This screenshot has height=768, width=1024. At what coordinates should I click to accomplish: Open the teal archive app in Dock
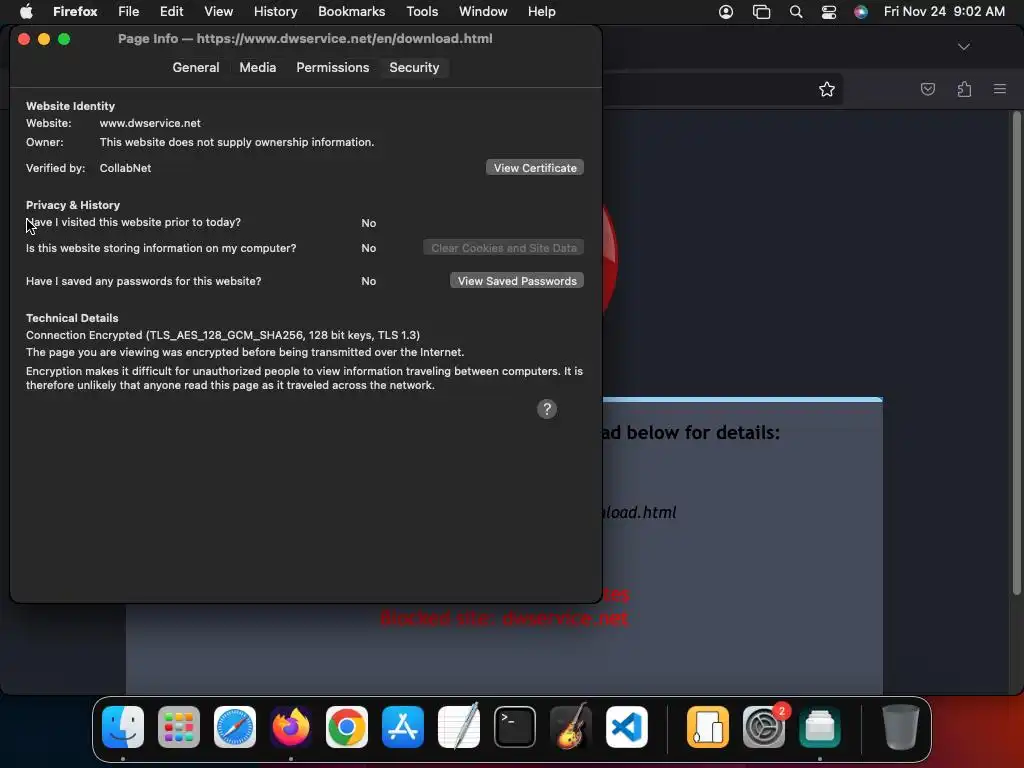[x=820, y=727]
